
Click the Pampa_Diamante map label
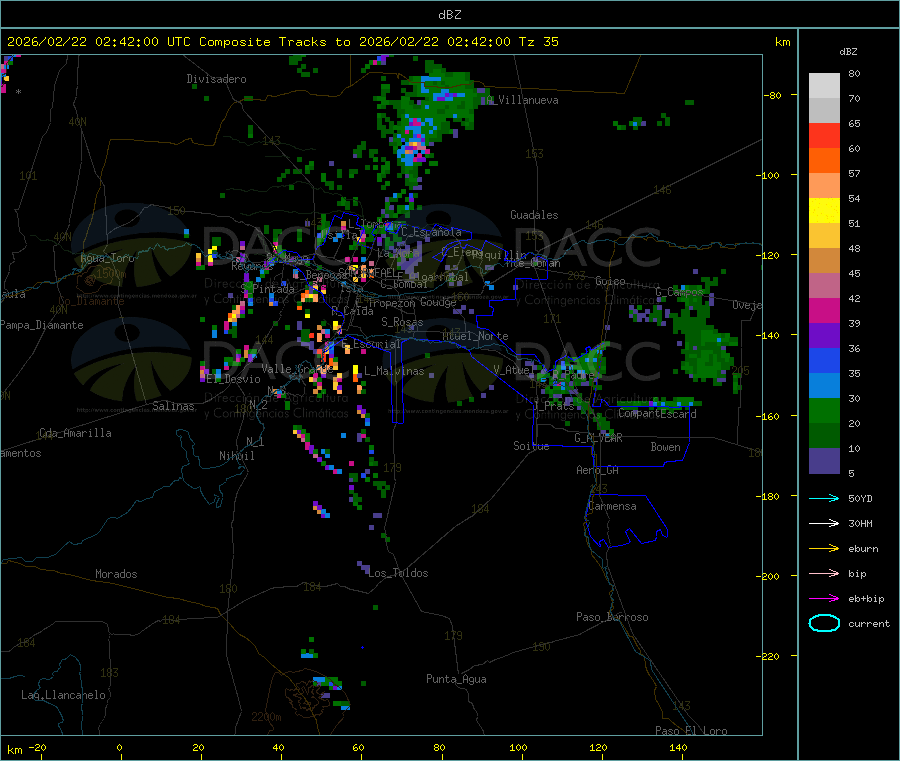(x=41, y=325)
